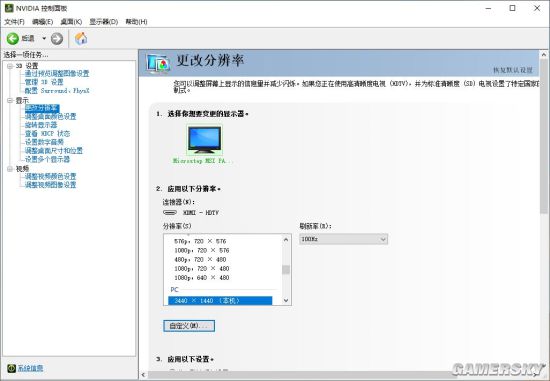Viewport: 550px width, 381px height.
Task: Select the Microstep MSI monitor thumbnail
Action: (204, 140)
